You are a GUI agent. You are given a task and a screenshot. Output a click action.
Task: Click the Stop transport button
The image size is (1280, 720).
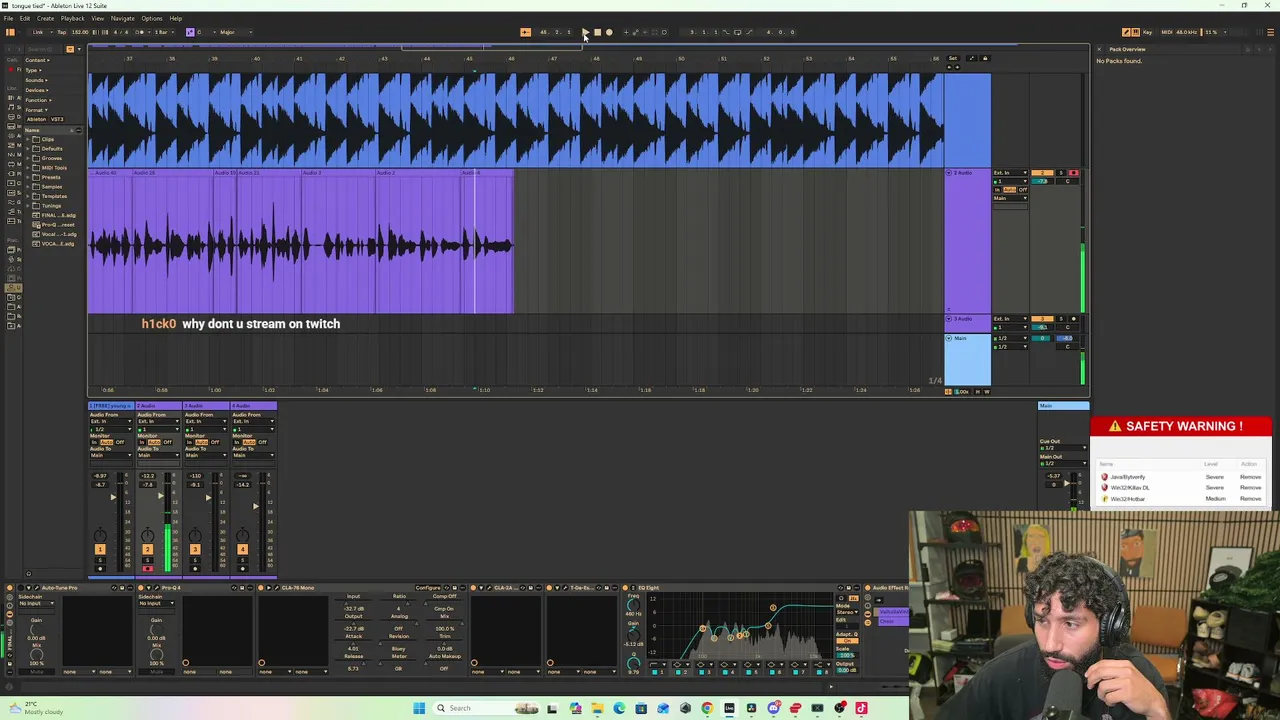(x=597, y=32)
